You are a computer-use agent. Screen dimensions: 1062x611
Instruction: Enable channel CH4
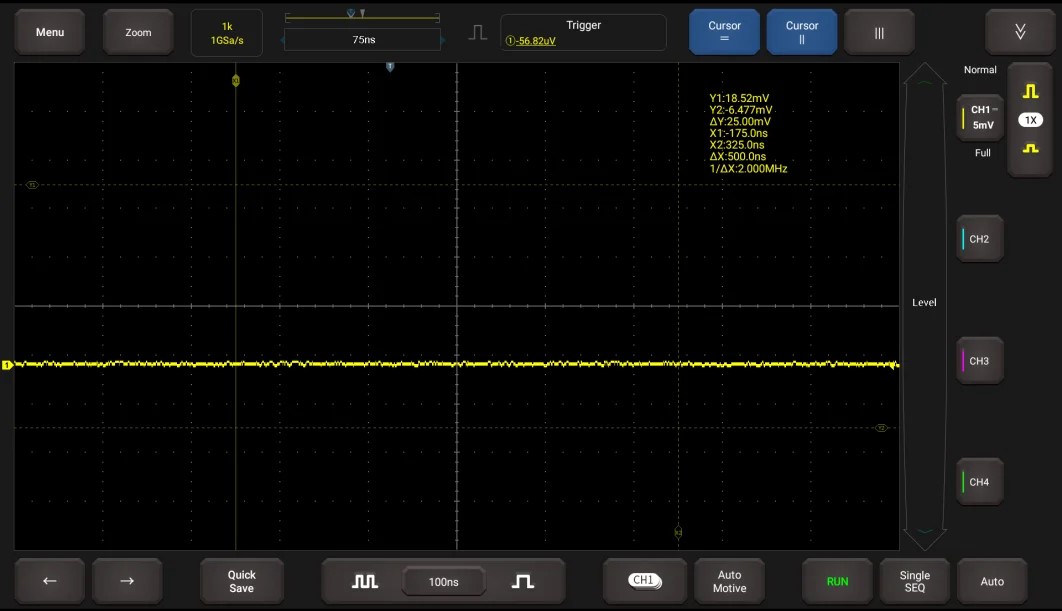(x=979, y=482)
